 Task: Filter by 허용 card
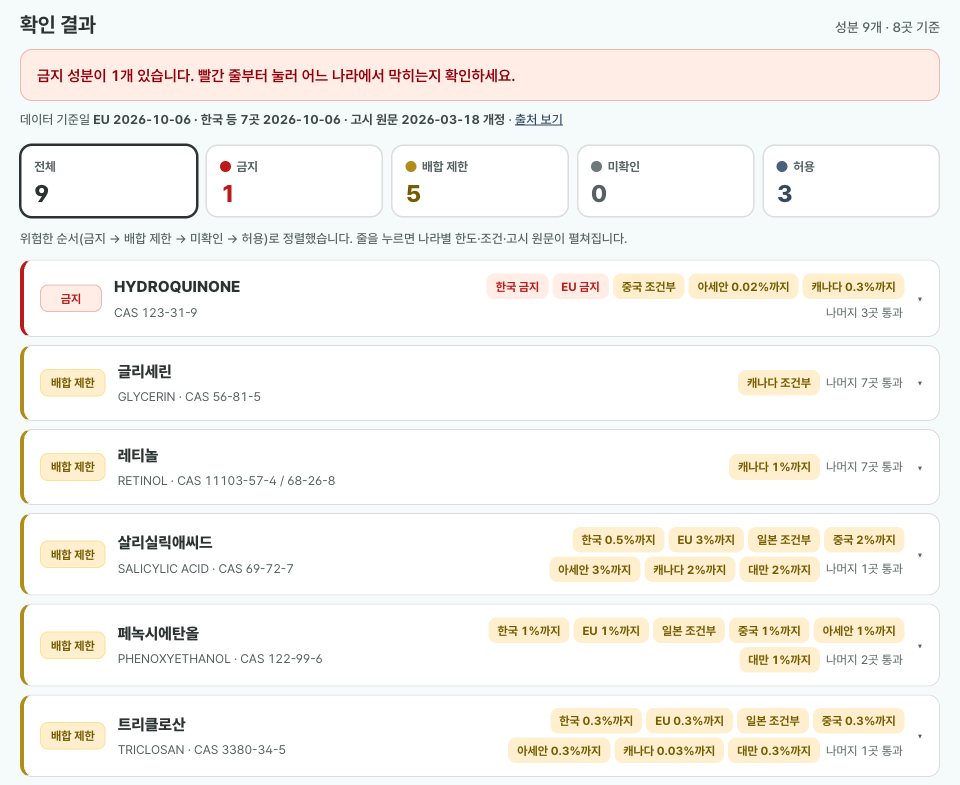pos(851,181)
